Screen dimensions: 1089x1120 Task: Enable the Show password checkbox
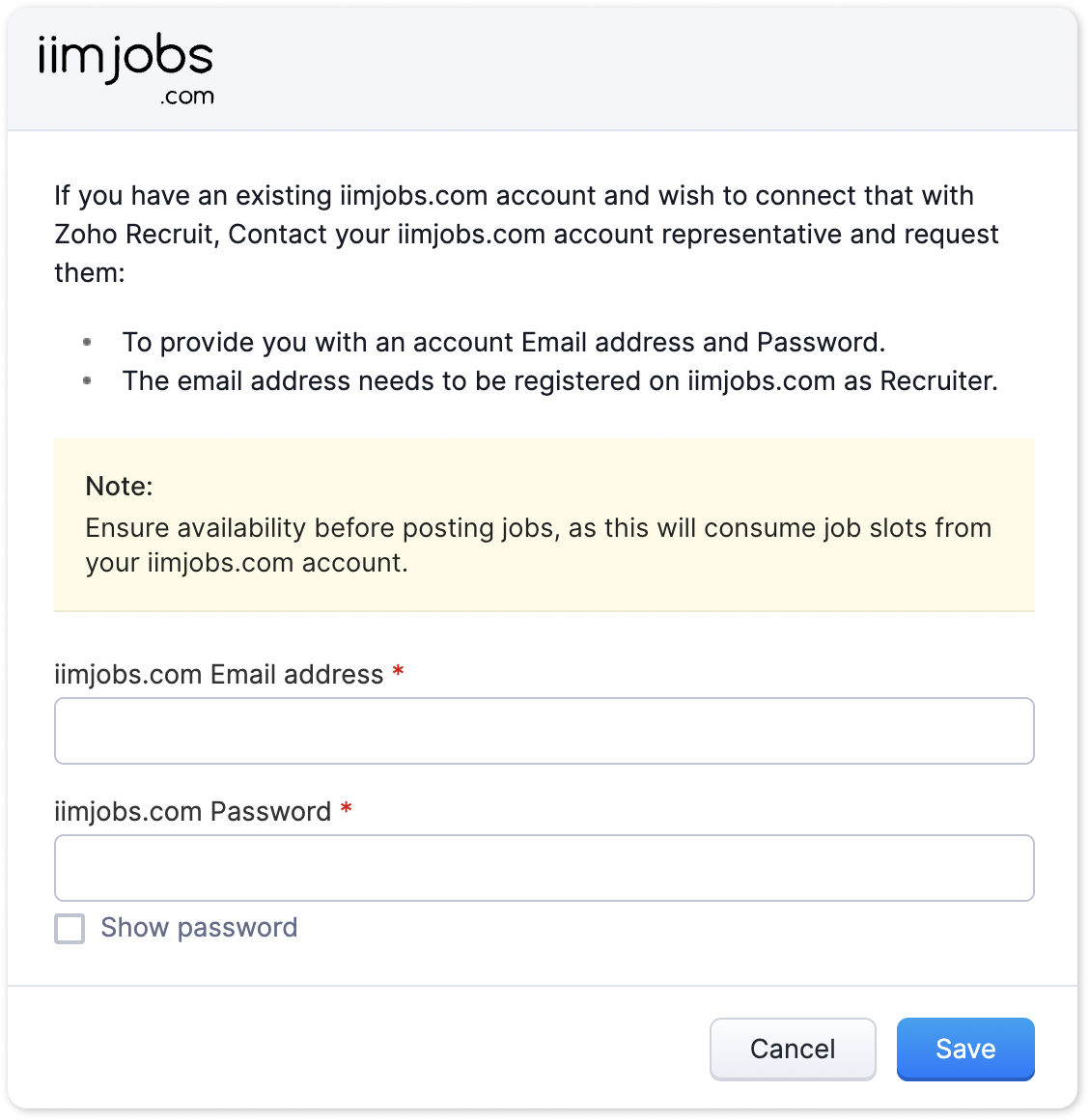coord(70,929)
